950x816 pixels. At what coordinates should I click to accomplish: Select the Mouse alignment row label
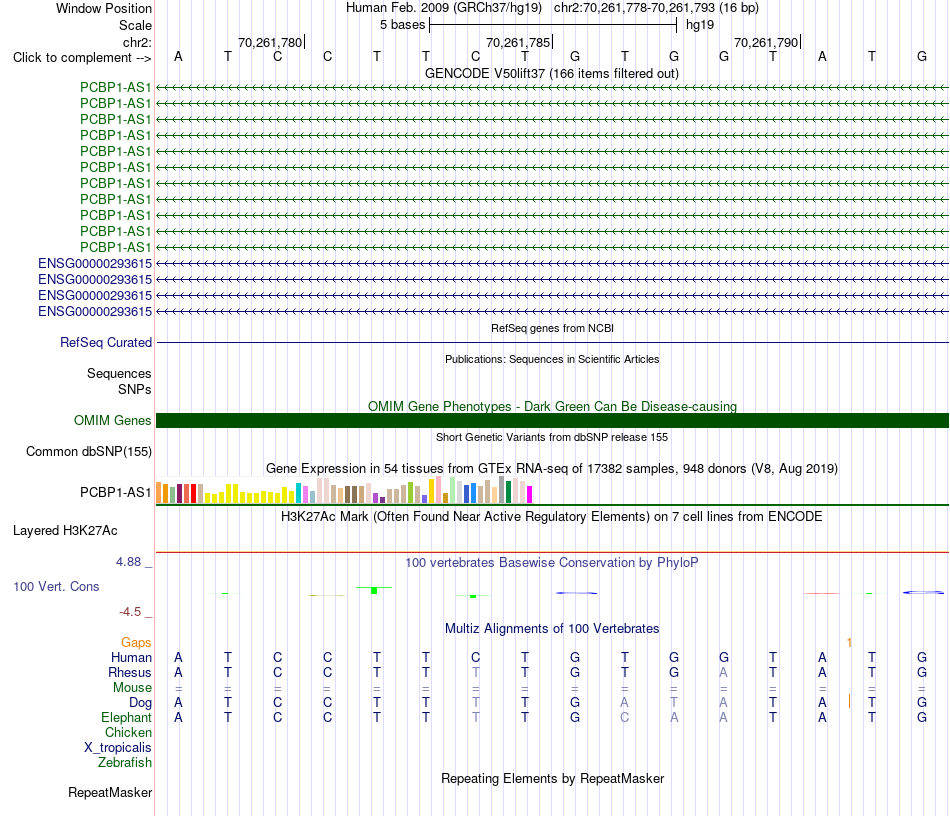pyautogui.click(x=132, y=688)
